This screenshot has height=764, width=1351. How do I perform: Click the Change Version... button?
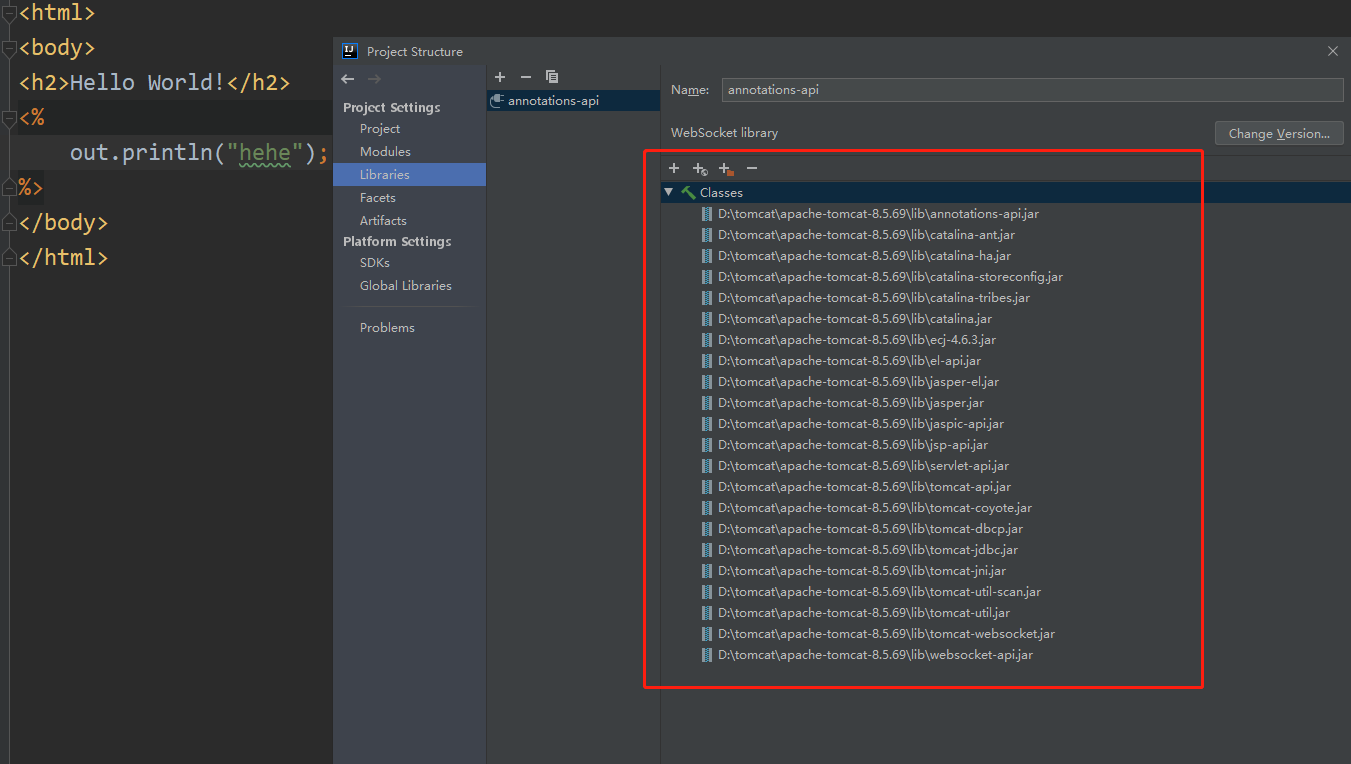[x=1279, y=134]
